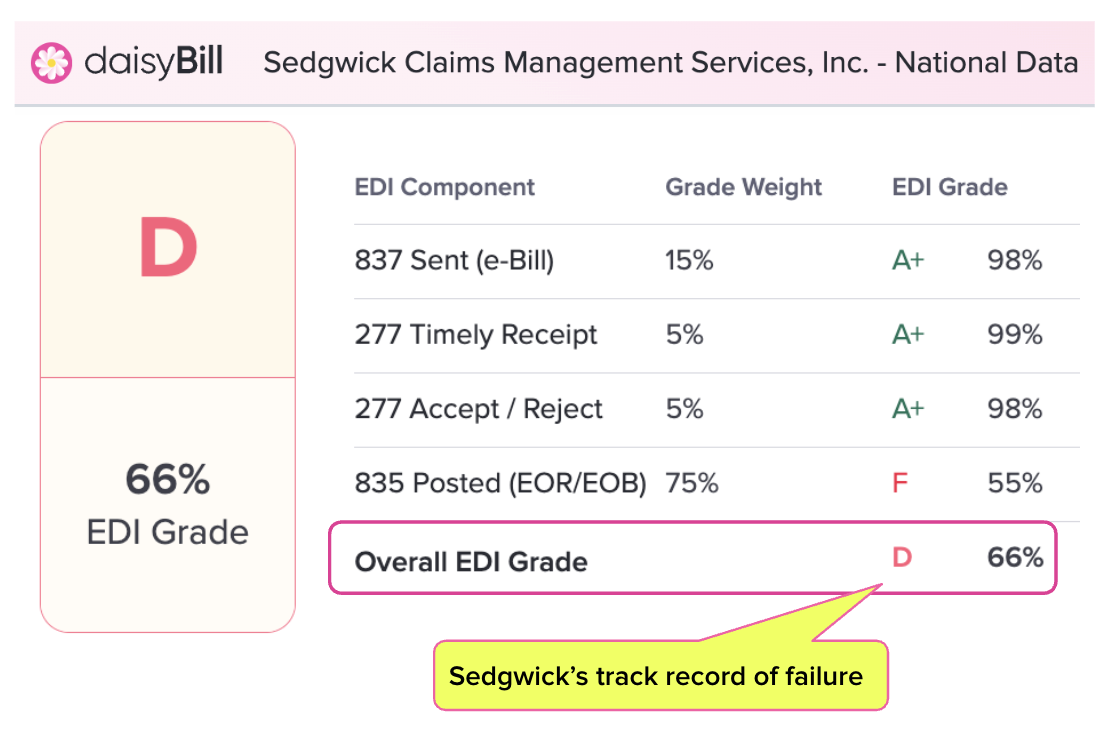Viewport: 1104px width, 732px height.
Task: Click the A+ grade for 277 Timely Receipt
Action: [x=908, y=335]
